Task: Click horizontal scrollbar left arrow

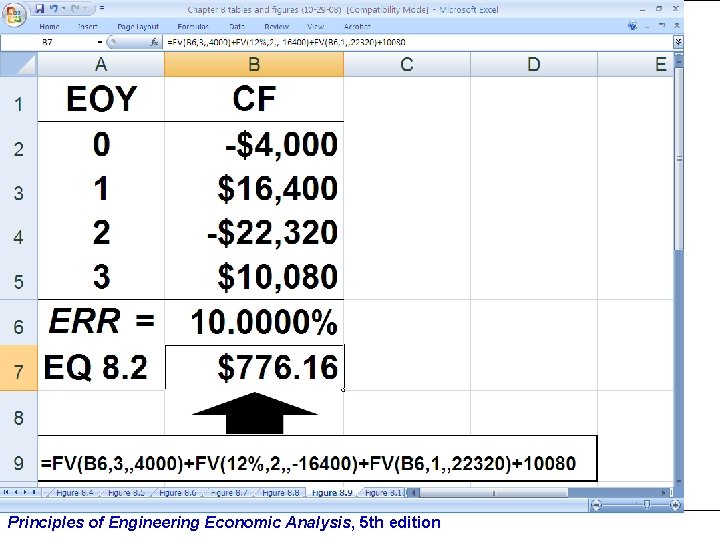Action: (x=413, y=493)
